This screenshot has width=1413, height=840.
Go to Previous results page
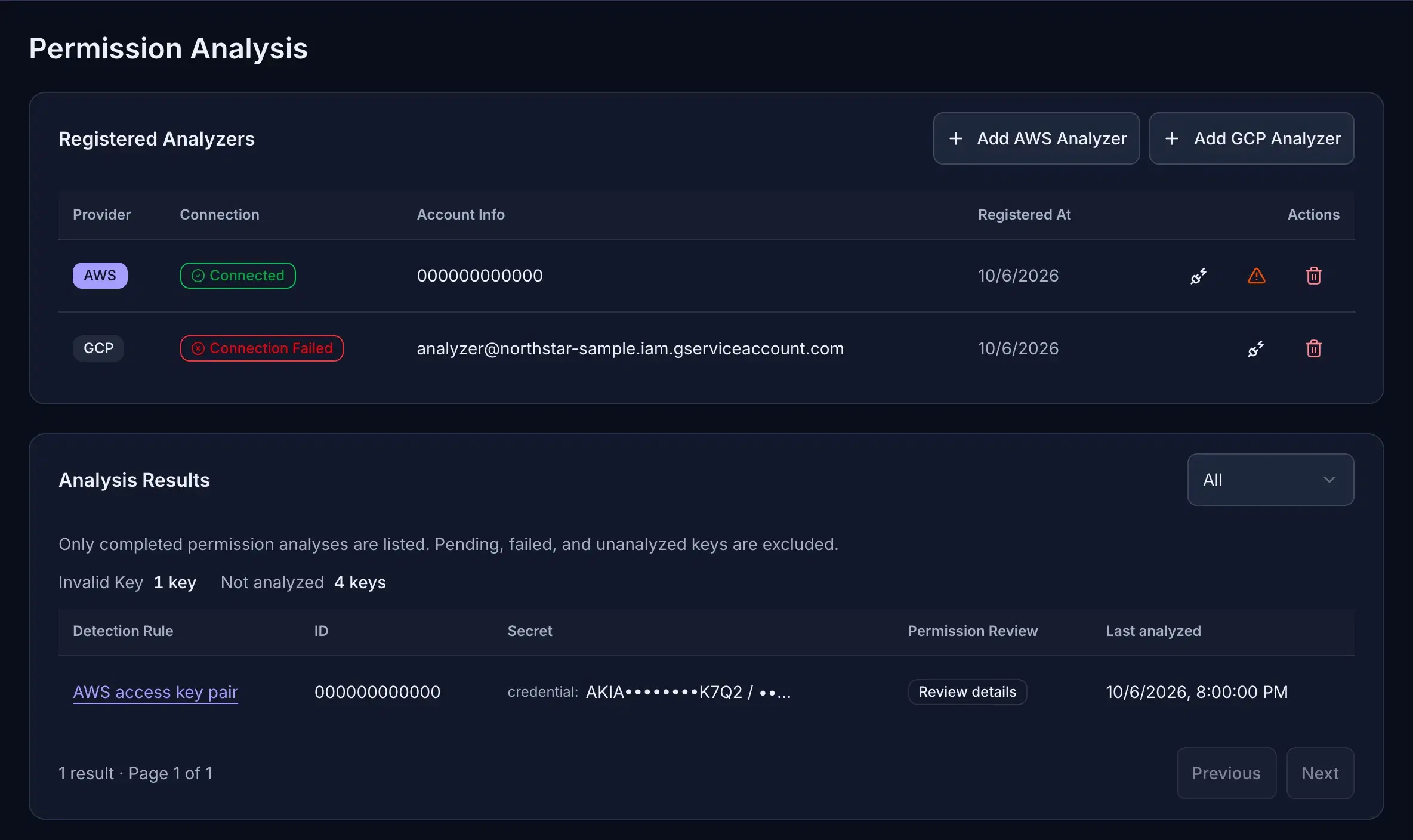click(1226, 773)
